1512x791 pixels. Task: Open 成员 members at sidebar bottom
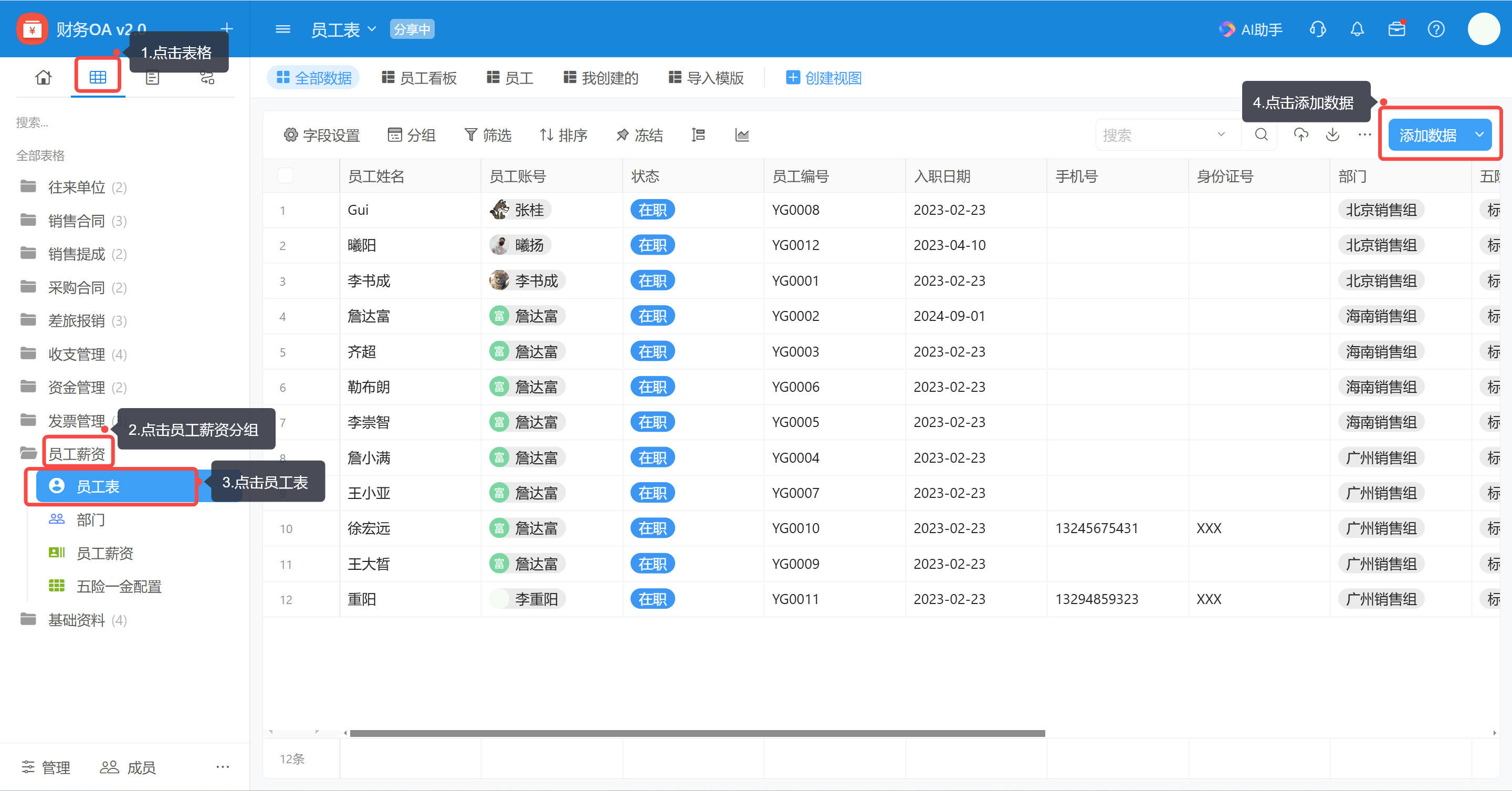click(128, 767)
